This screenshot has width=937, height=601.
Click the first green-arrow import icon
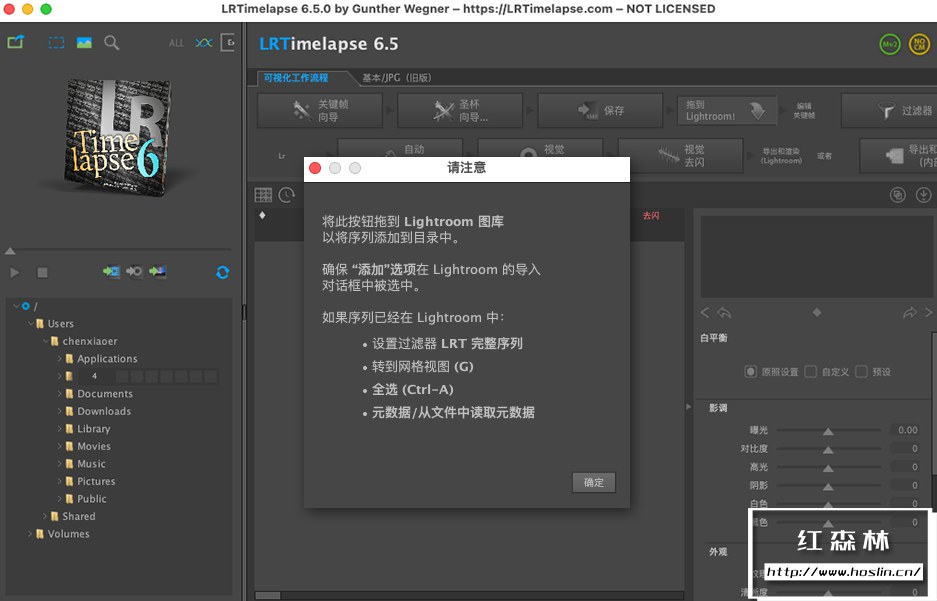point(111,272)
